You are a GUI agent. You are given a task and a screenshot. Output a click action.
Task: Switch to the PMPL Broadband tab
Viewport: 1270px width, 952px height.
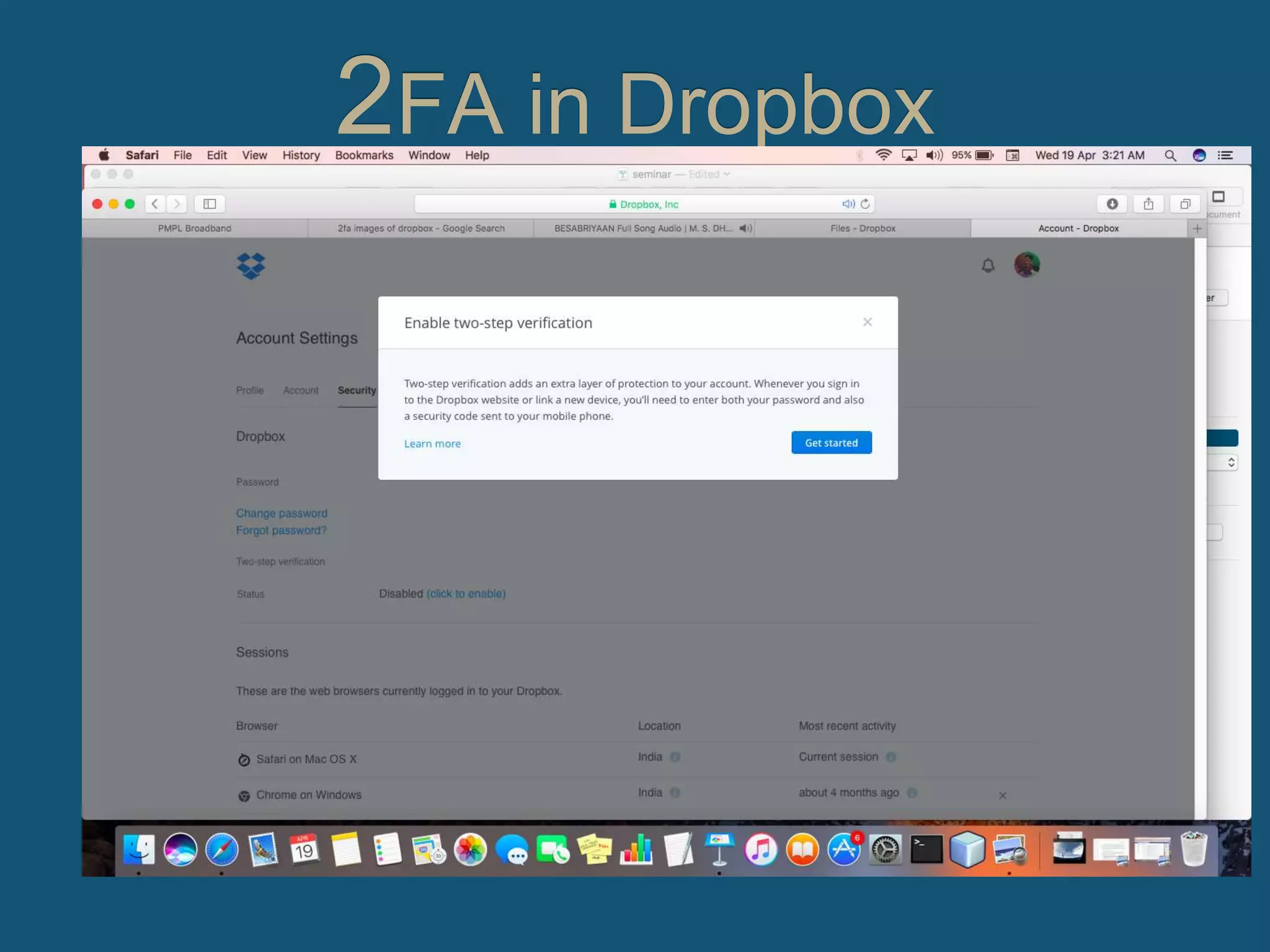195,228
